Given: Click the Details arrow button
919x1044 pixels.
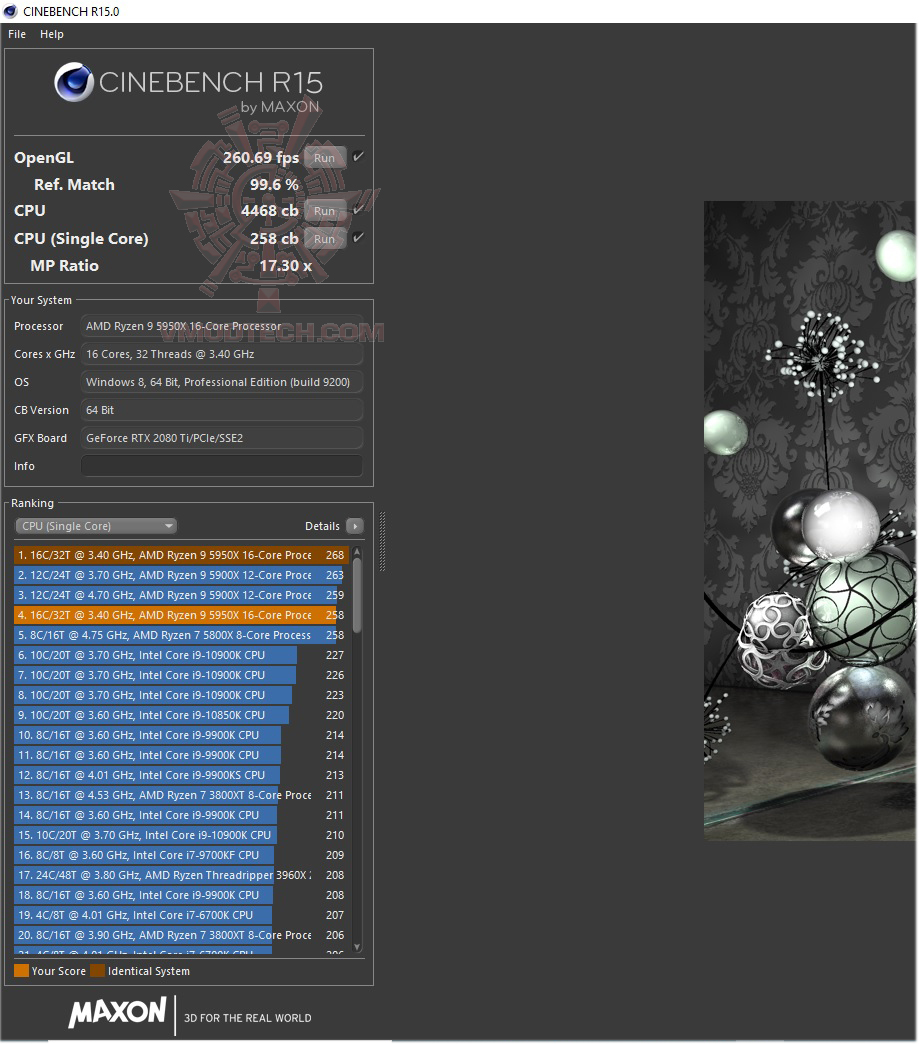Looking at the screenshot, I should (355, 526).
